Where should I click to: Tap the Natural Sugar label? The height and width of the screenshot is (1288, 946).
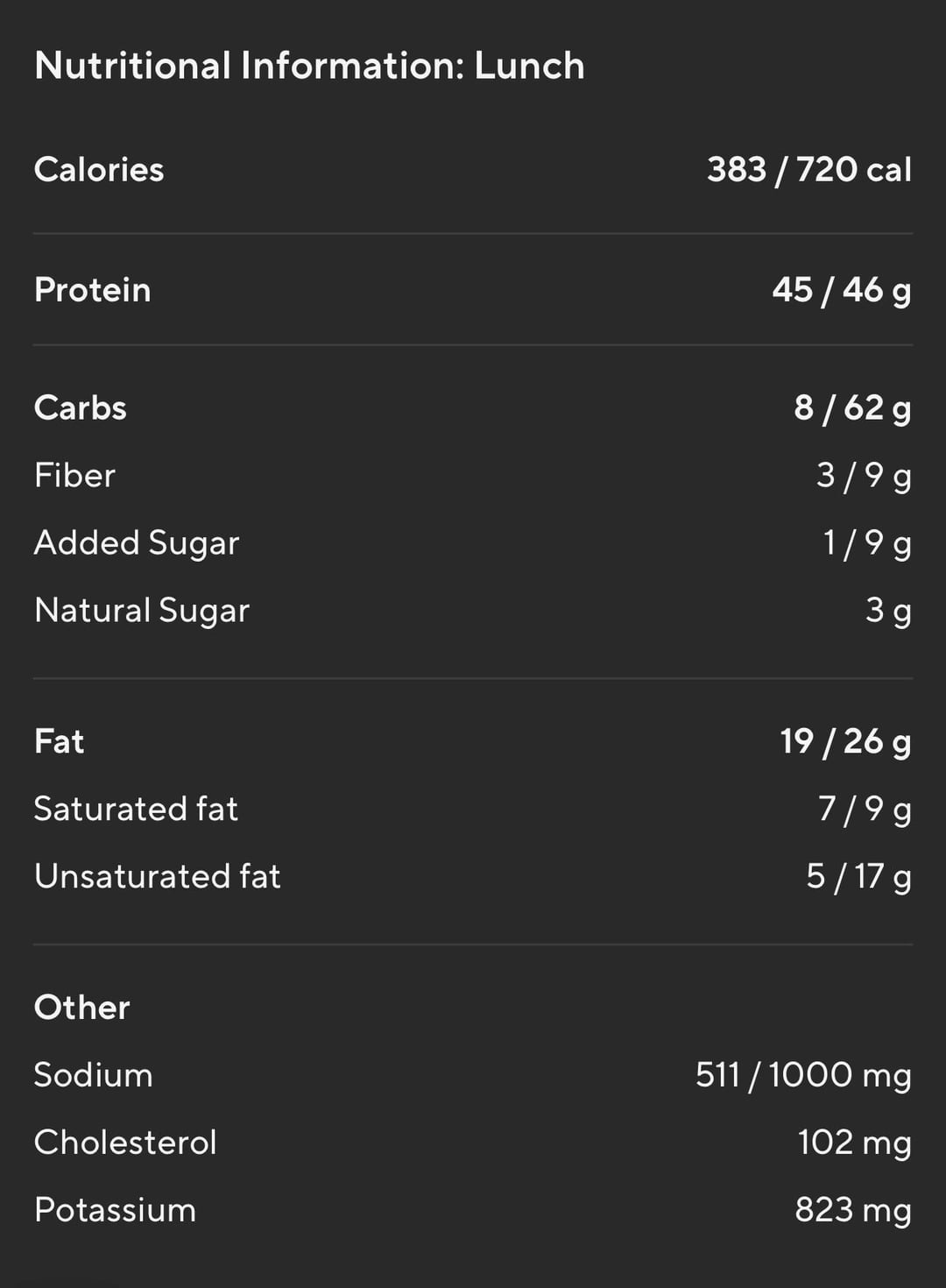coord(142,611)
